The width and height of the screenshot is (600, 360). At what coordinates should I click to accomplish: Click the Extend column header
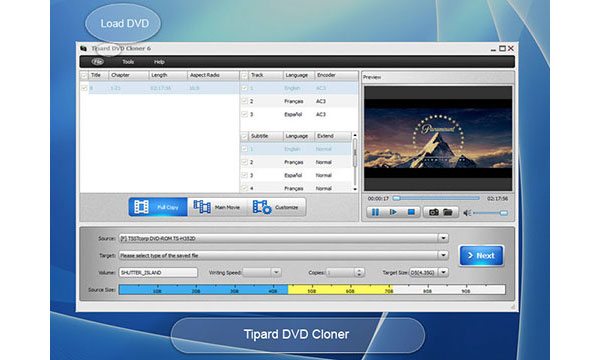[332, 136]
